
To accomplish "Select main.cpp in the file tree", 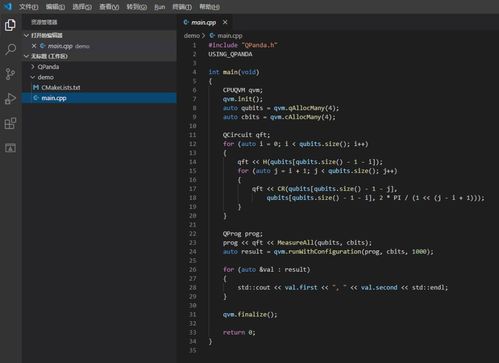I will tap(99, 98).
